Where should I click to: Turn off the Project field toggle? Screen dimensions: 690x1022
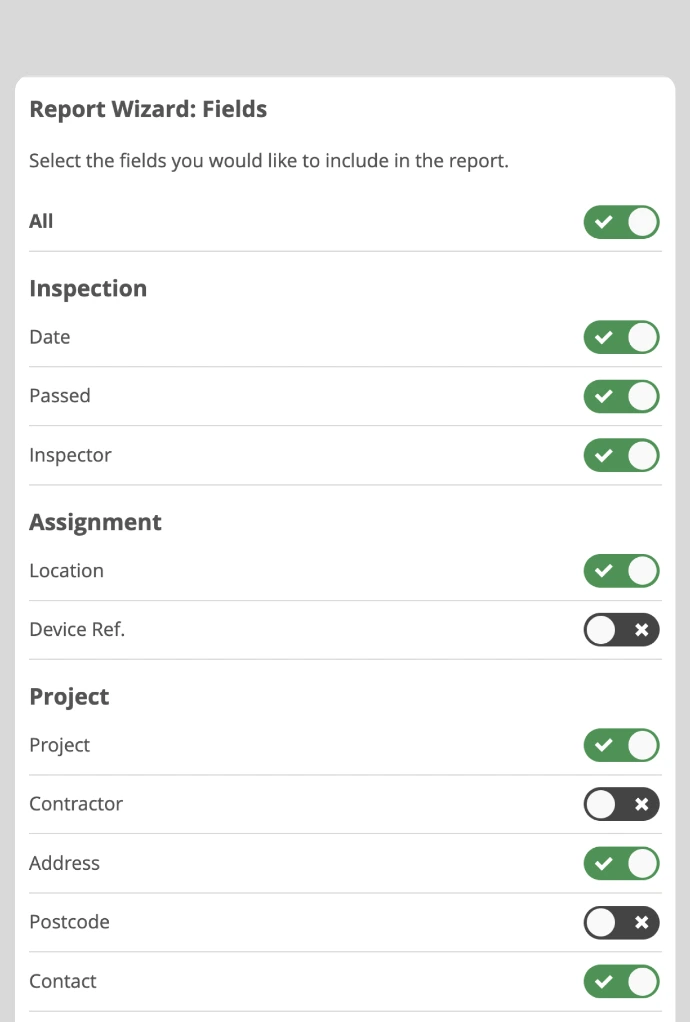[x=621, y=745]
